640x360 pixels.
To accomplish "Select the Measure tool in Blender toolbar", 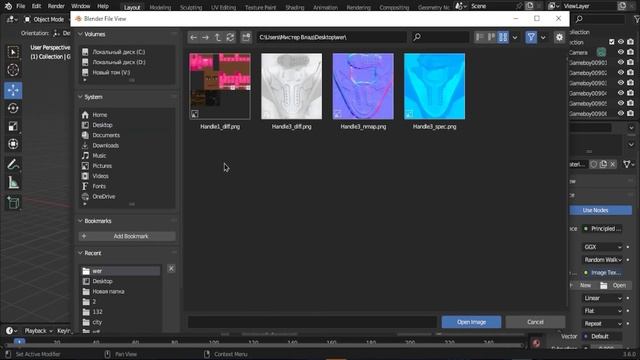I will click(x=13, y=182).
